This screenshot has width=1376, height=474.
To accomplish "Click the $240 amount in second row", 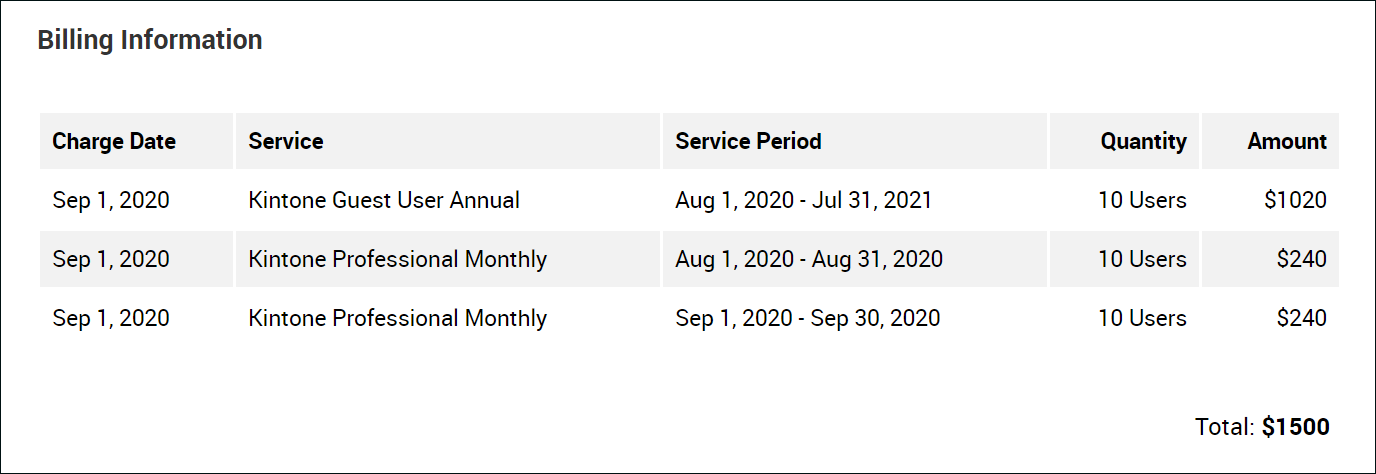I will click(1301, 259).
